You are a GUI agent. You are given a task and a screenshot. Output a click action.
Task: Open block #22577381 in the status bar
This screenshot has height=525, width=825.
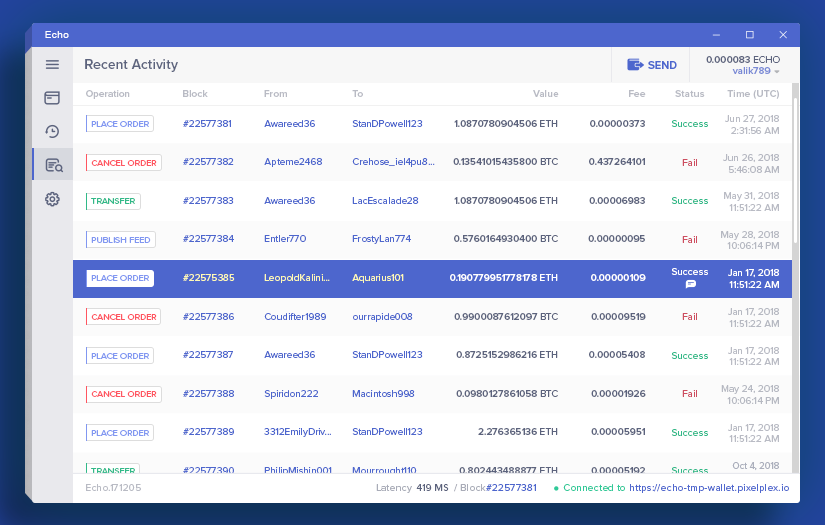[511, 488]
